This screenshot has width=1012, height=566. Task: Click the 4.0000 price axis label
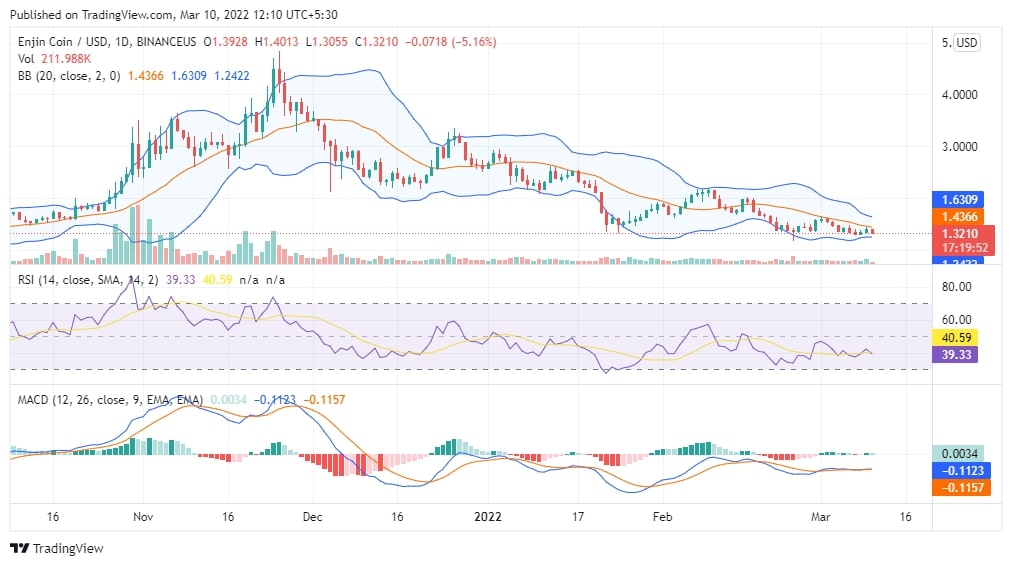pos(960,95)
